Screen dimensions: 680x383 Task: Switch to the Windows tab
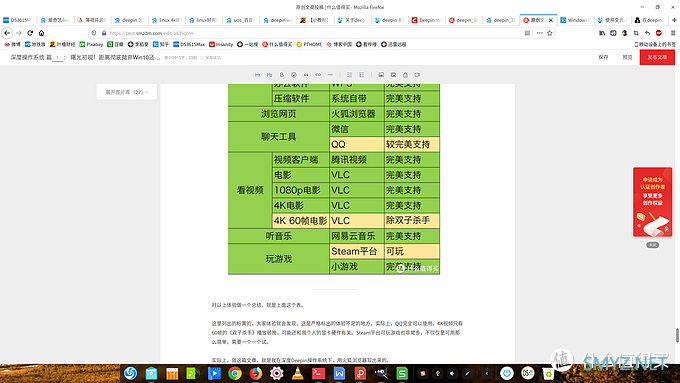pyautogui.click(x=575, y=20)
